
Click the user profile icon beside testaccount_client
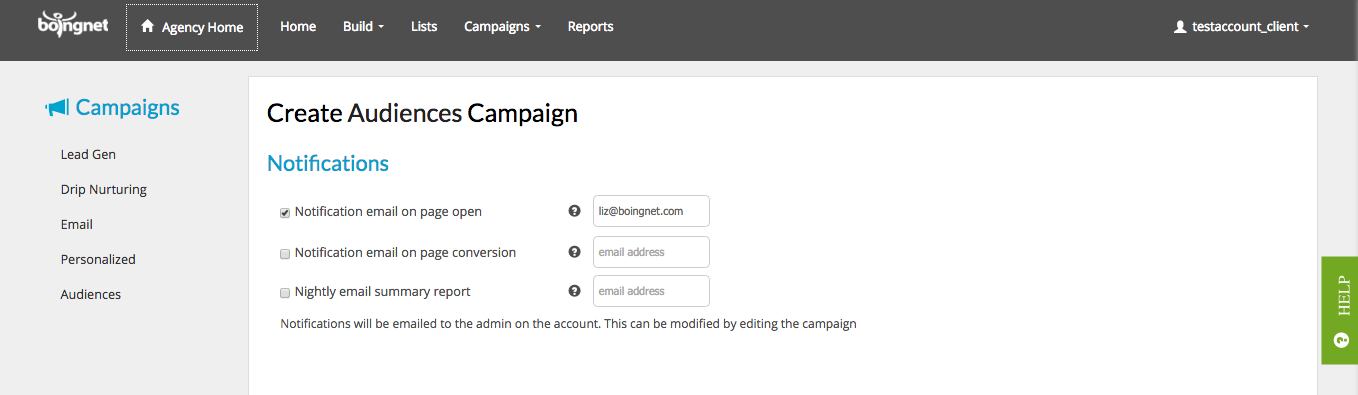(1180, 27)
